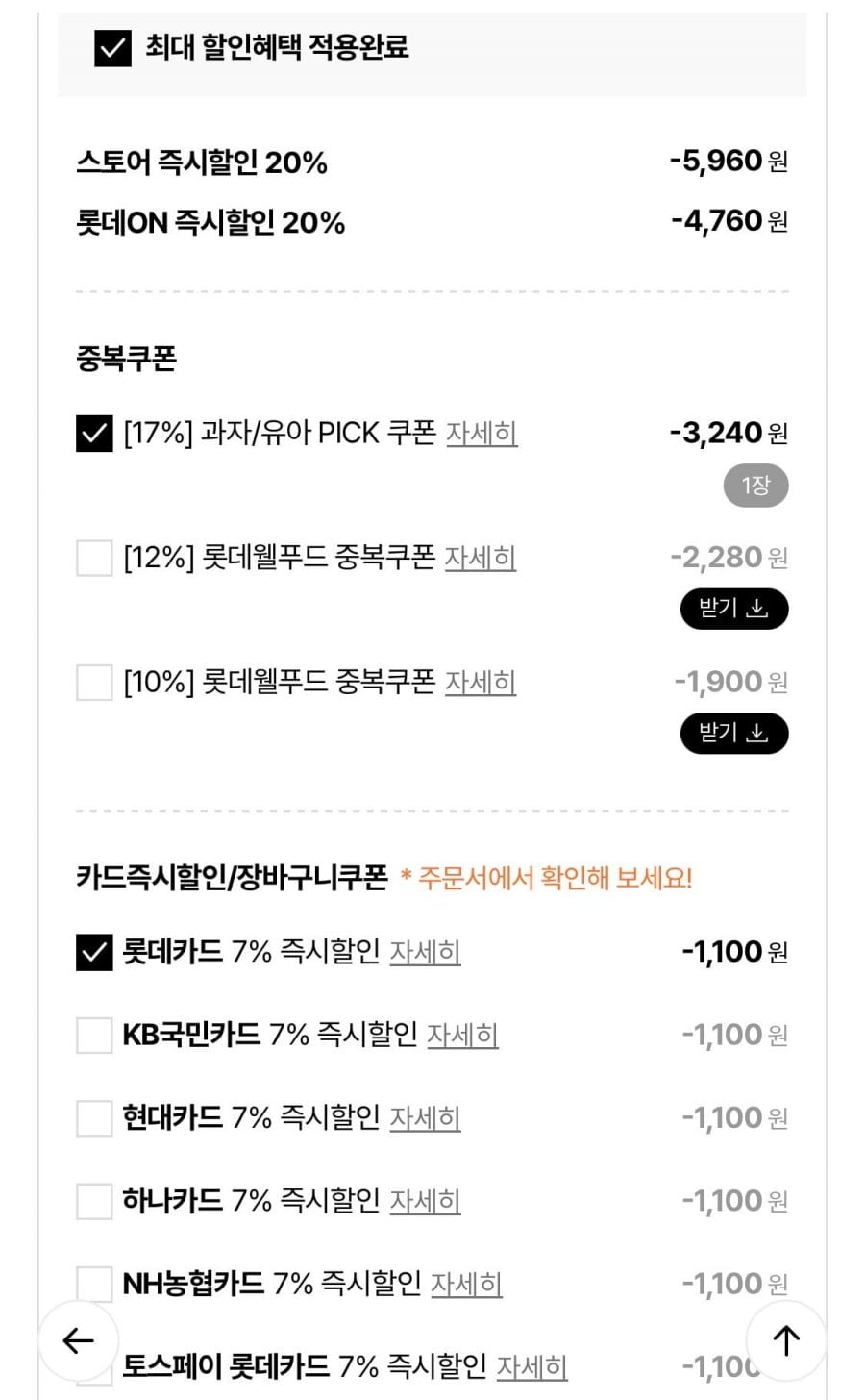Open 자세히 for 17% PICK coupon
The image size is (865, 1400).
(x=482, y=434)
